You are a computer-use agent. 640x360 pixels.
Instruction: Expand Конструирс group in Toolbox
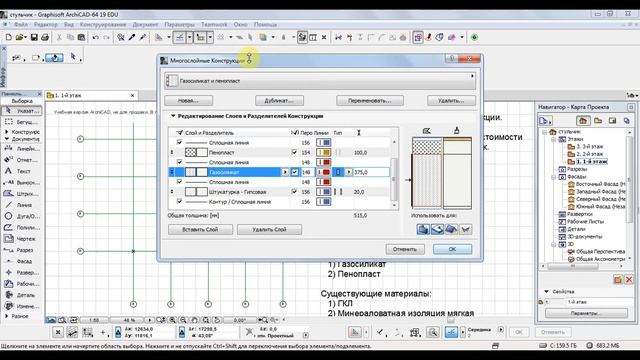coord(7,132)
